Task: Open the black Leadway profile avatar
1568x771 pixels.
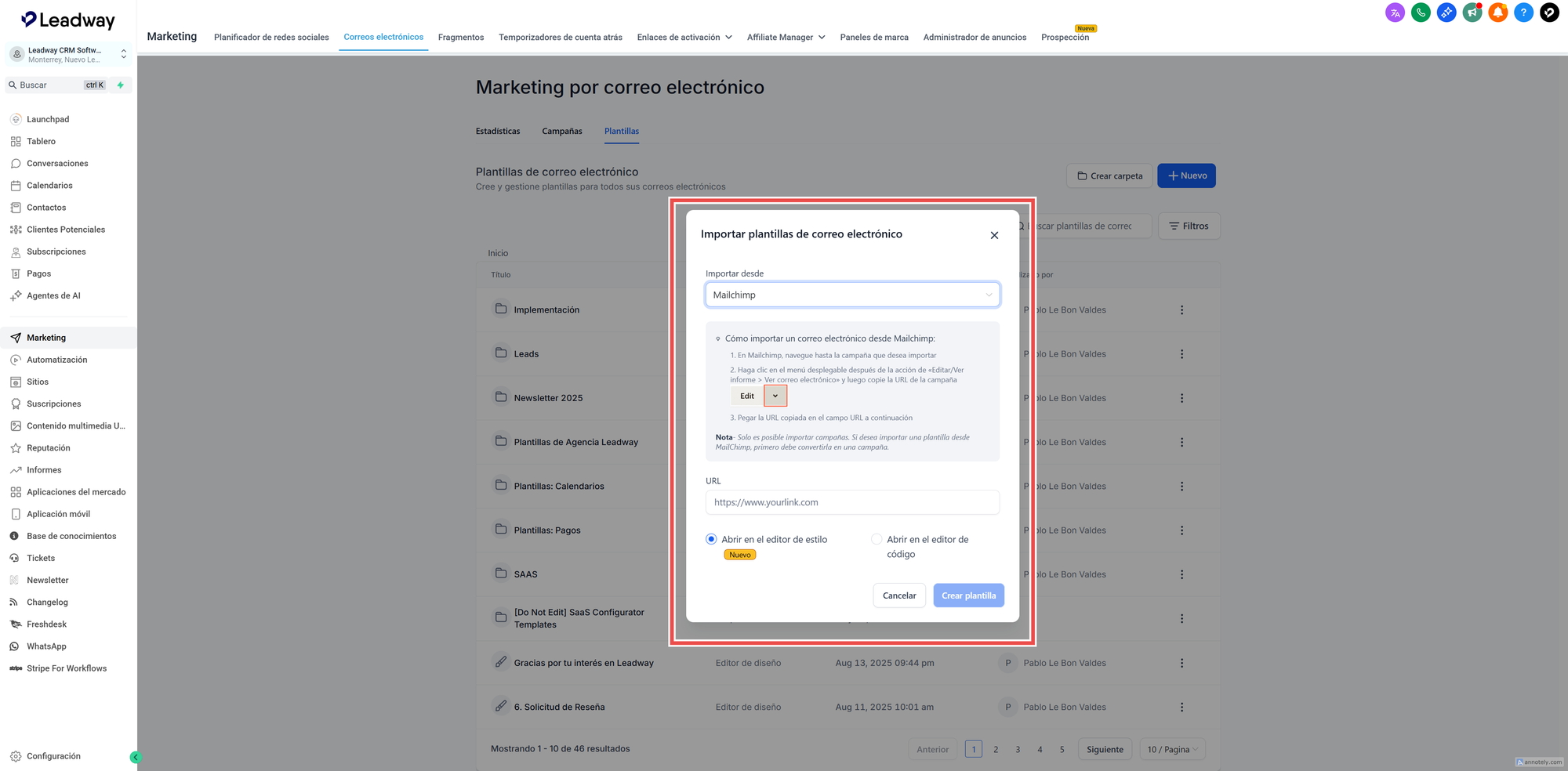Action: (1549, 13)
